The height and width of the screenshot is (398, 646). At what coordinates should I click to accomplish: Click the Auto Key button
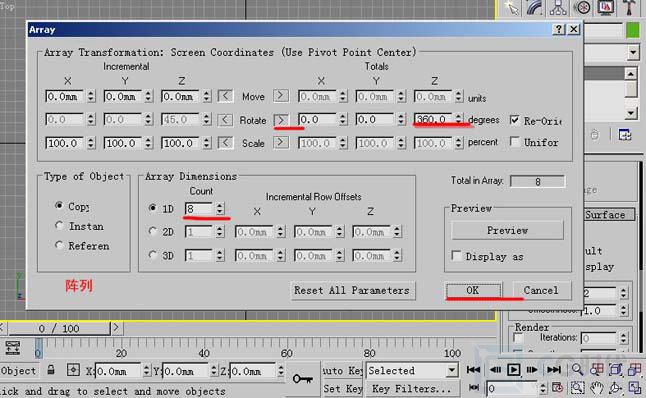coord(342,370)
